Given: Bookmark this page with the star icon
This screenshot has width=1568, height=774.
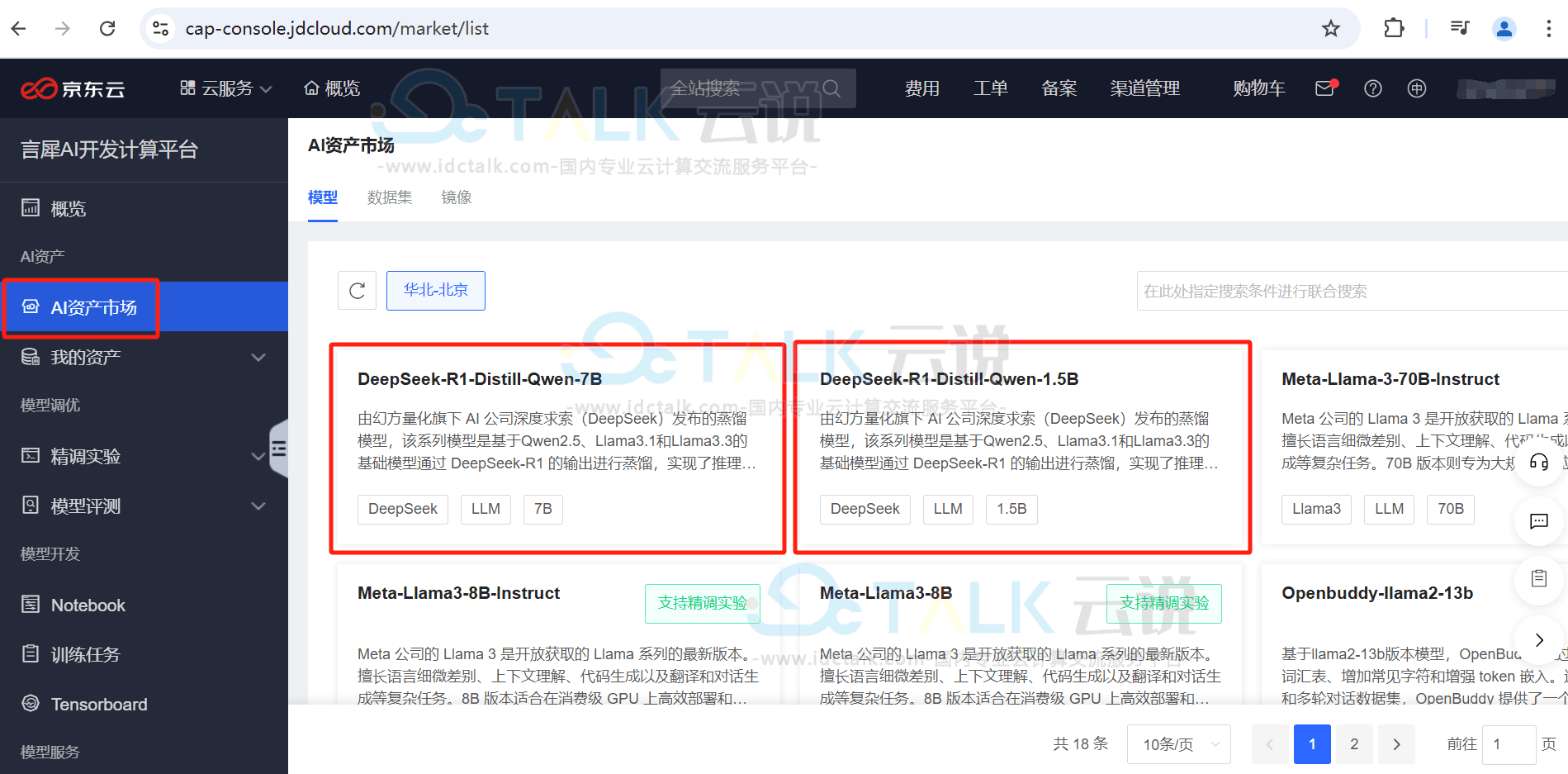Looking at the screenshot, I should pos(1331,29).
